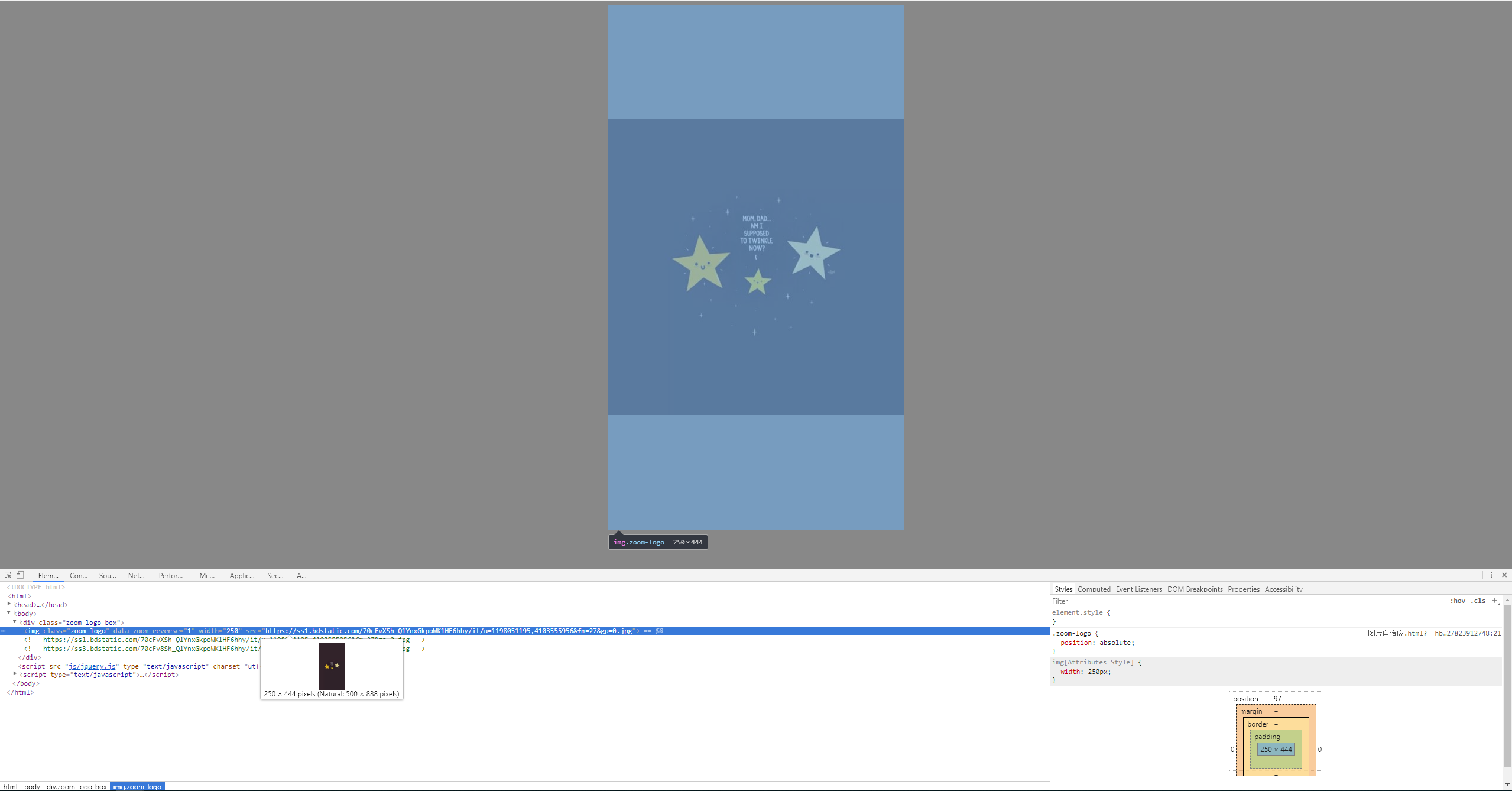Screen dimensions: 1512x791
Task: Close the DevTools panel
Action: [x=1504, y=575]
